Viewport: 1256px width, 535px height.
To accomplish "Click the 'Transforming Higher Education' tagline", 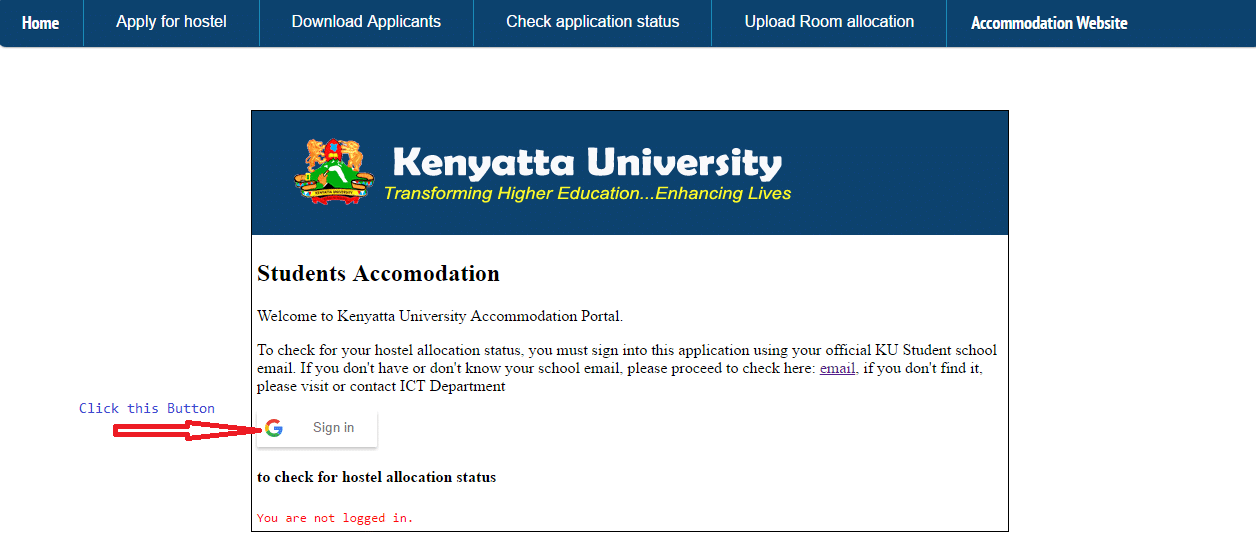I will pos(587,194).
